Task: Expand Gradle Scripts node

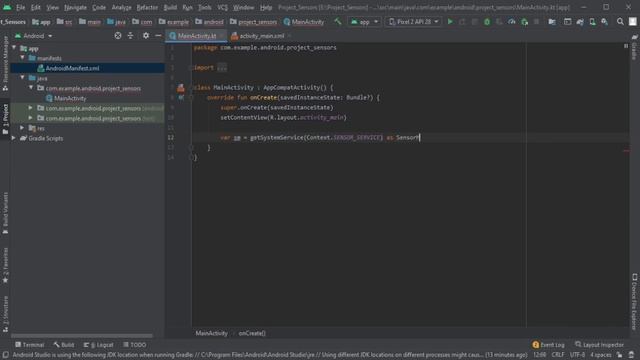Action: click(x=14, y=138)
